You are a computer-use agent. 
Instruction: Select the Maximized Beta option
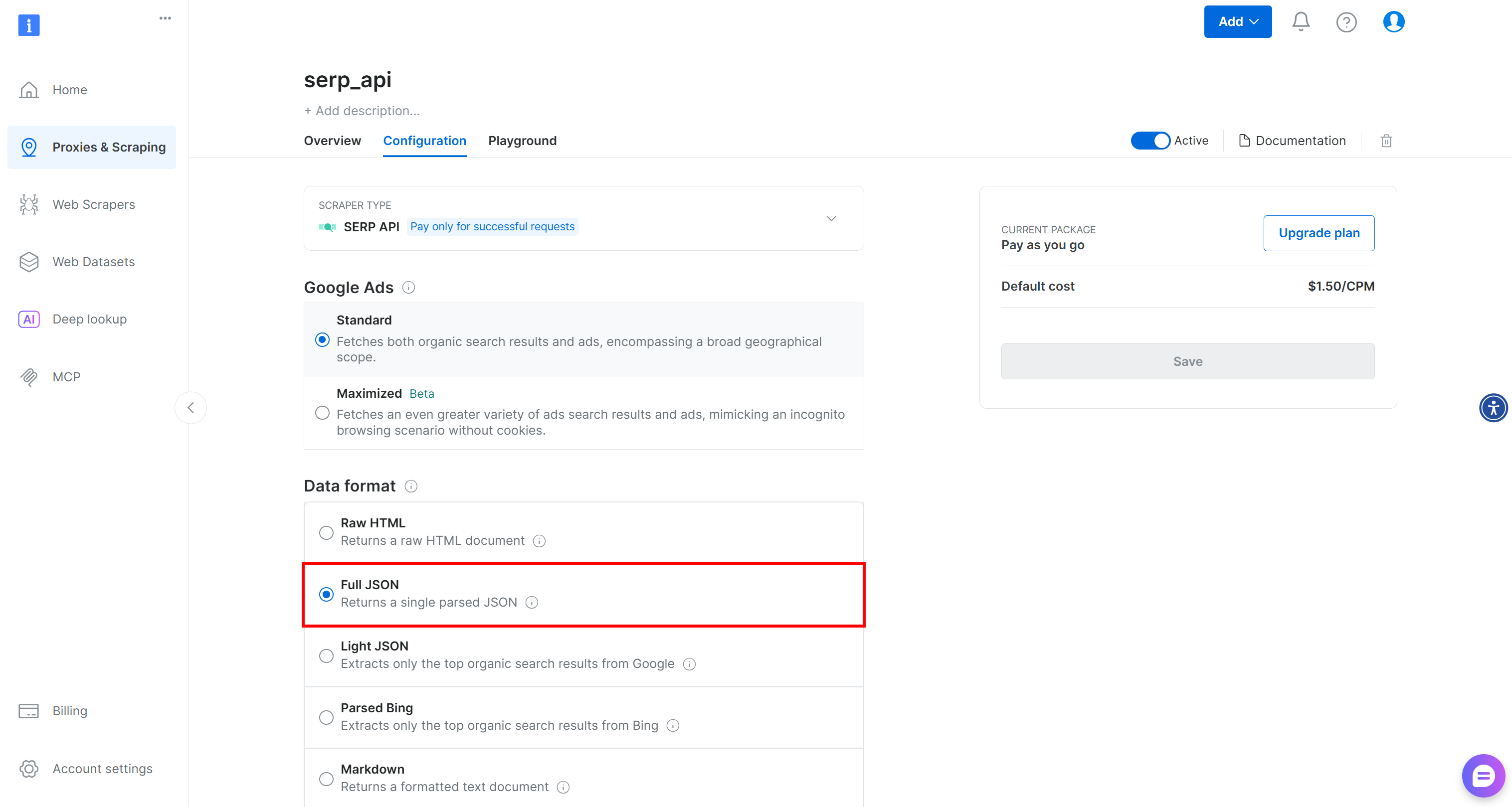point(322,414)
